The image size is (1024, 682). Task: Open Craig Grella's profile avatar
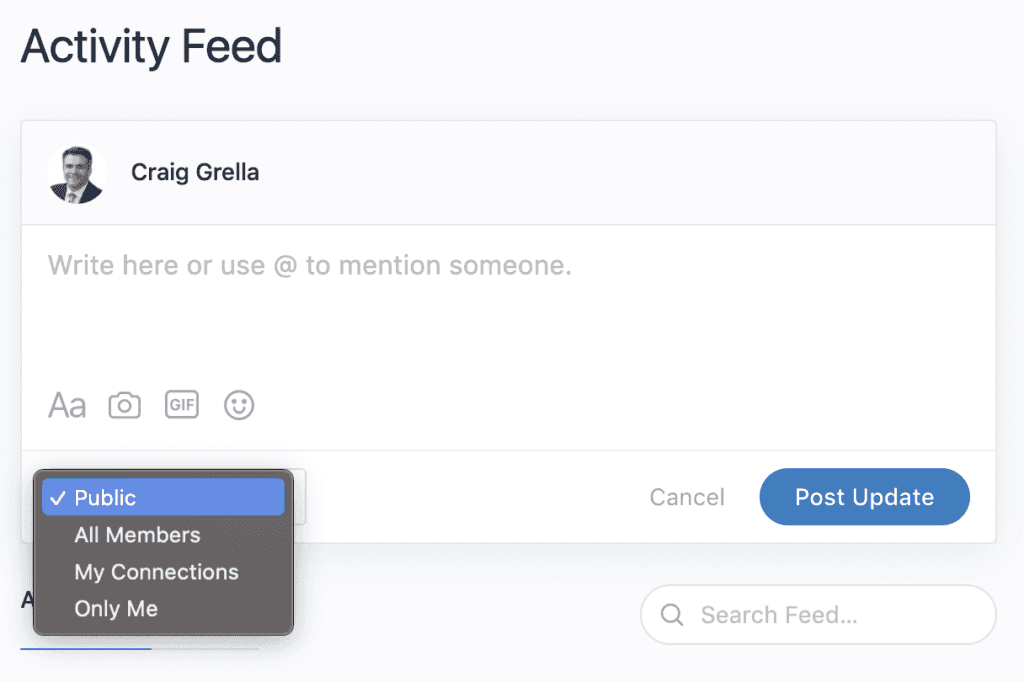pyautogui.click(x=77, y=174)
